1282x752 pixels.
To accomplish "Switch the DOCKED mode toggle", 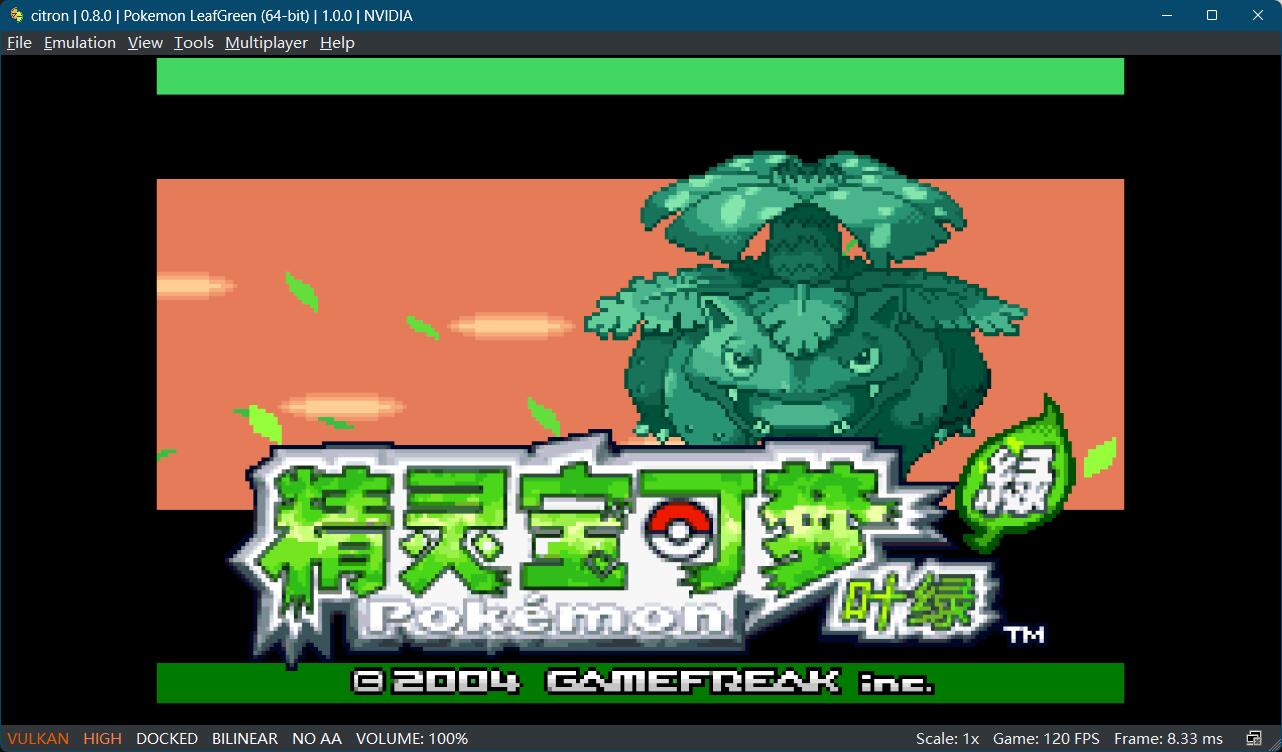I will 166,739.
